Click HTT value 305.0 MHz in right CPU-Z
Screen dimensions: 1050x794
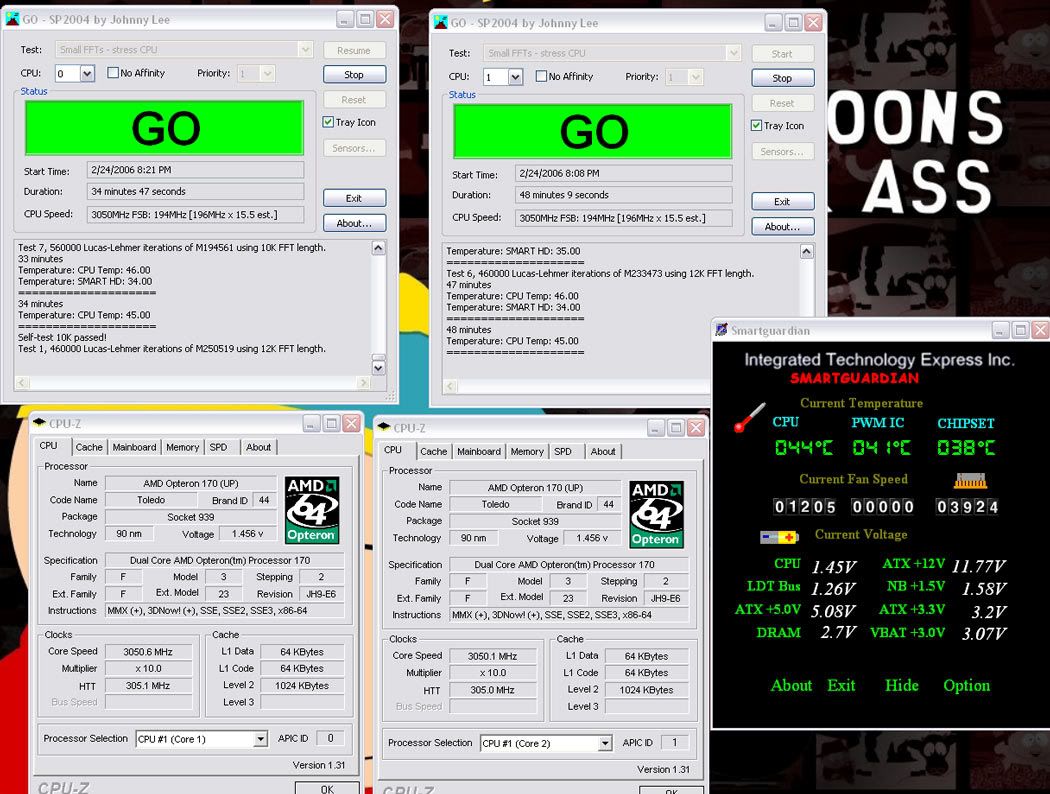click(x=492, y=690)
